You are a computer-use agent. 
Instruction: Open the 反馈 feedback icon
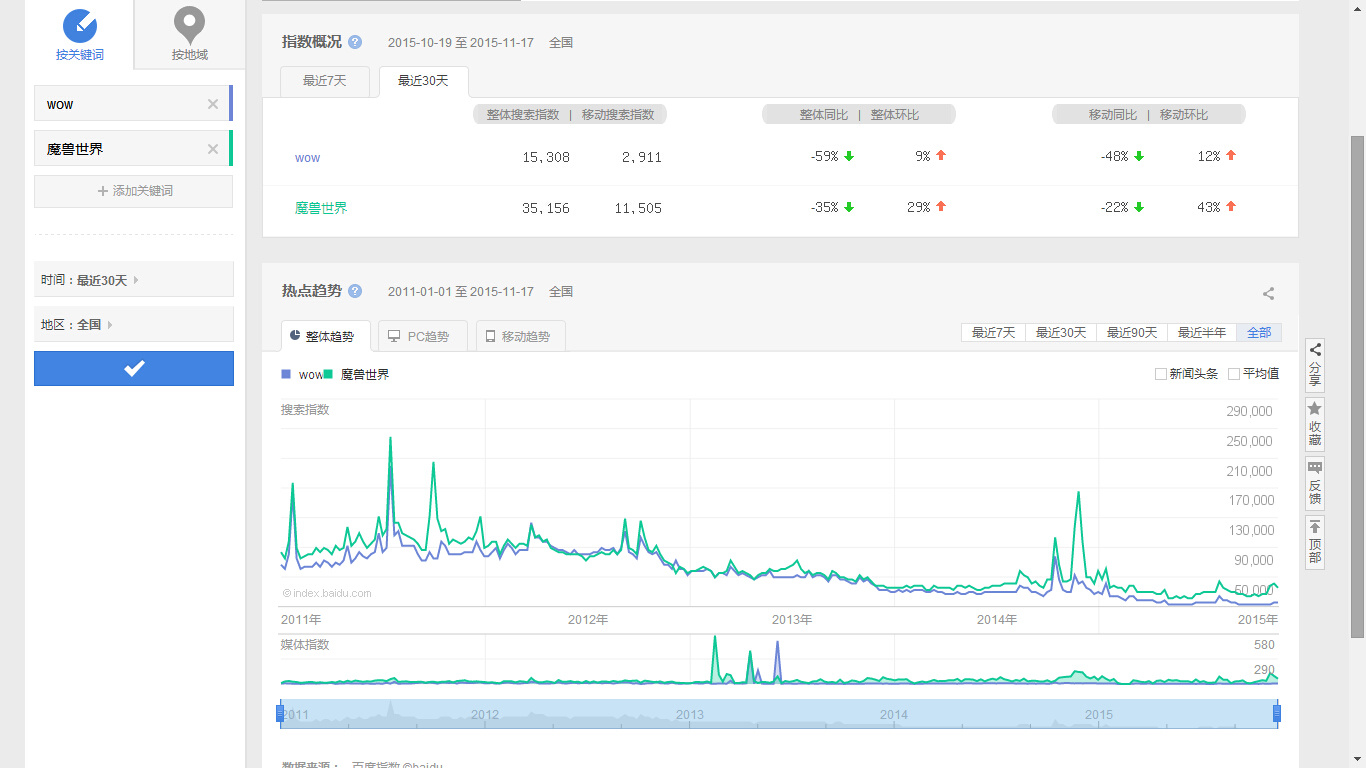[1313, 483]
